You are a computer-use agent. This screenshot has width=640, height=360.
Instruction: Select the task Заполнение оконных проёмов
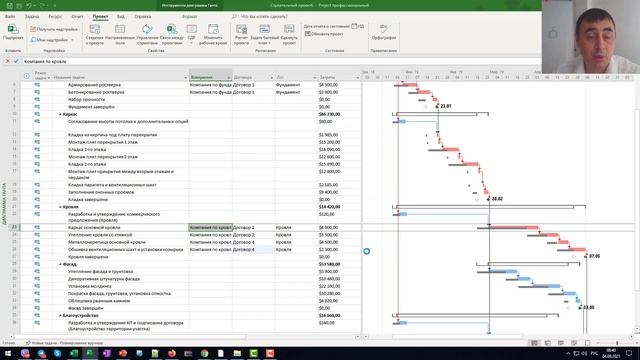[x=101, y=192]
